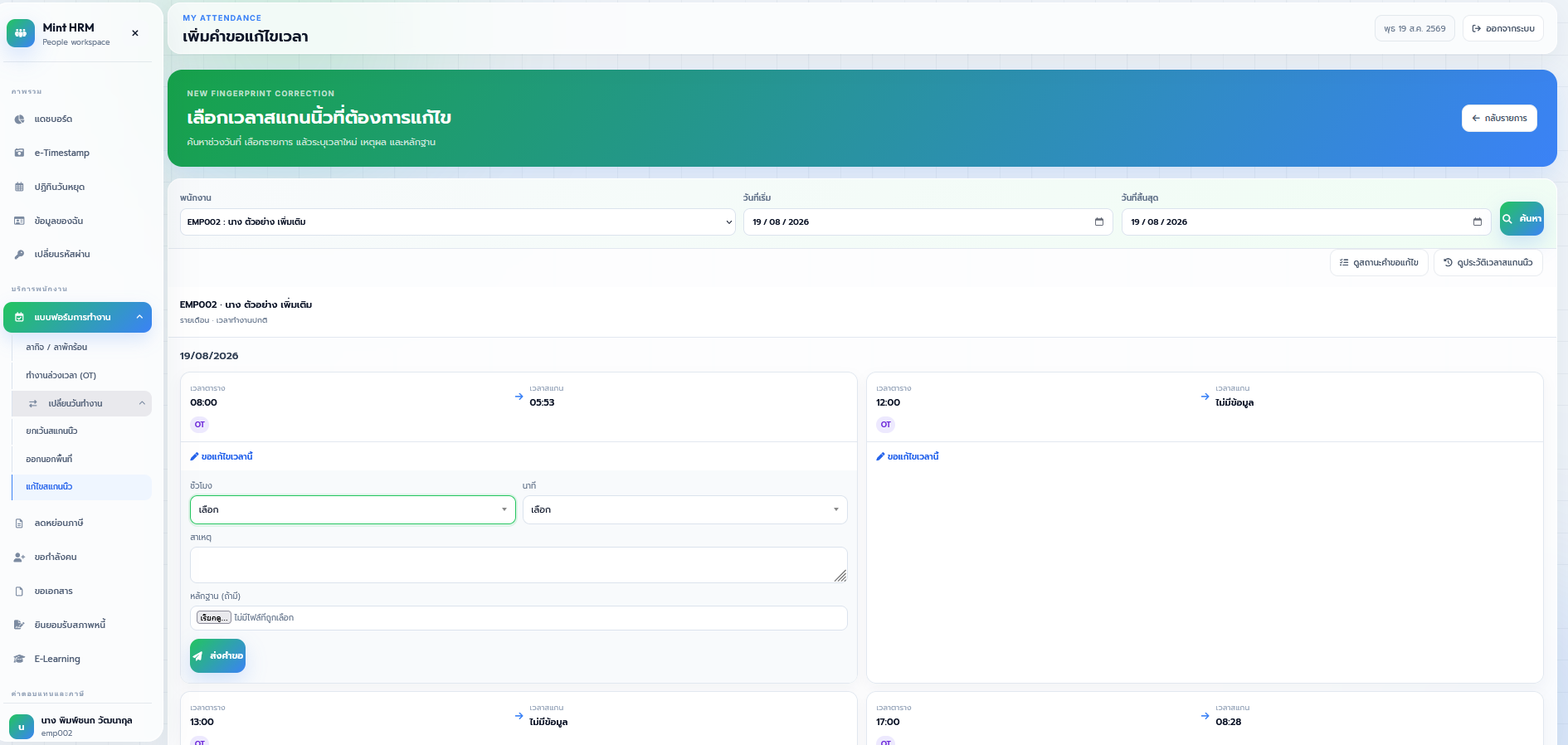Open ยินยอมรับสภาพหนี้ menu item
This screenshot has height=745, width=1568.
(77, 625)
